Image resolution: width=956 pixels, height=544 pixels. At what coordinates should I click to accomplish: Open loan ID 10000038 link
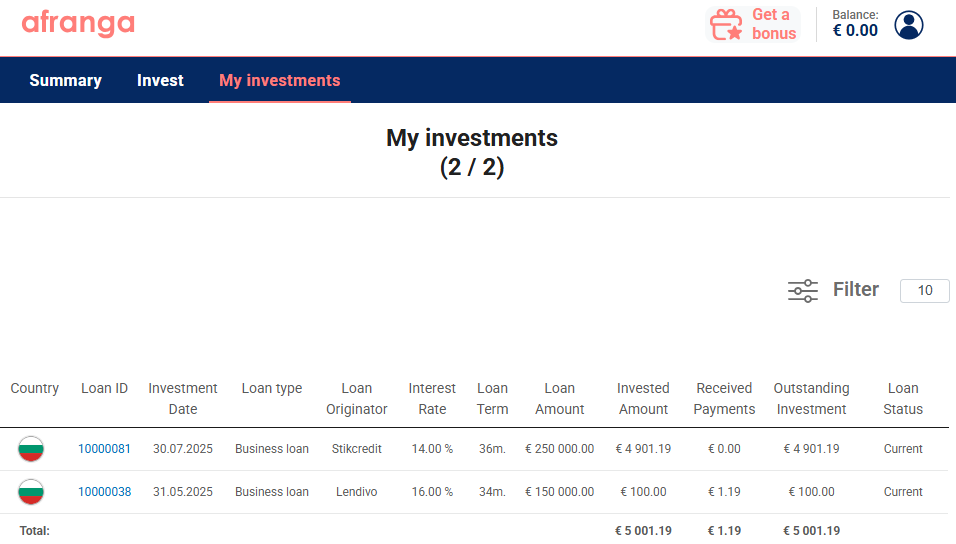(x=104, y=492)
